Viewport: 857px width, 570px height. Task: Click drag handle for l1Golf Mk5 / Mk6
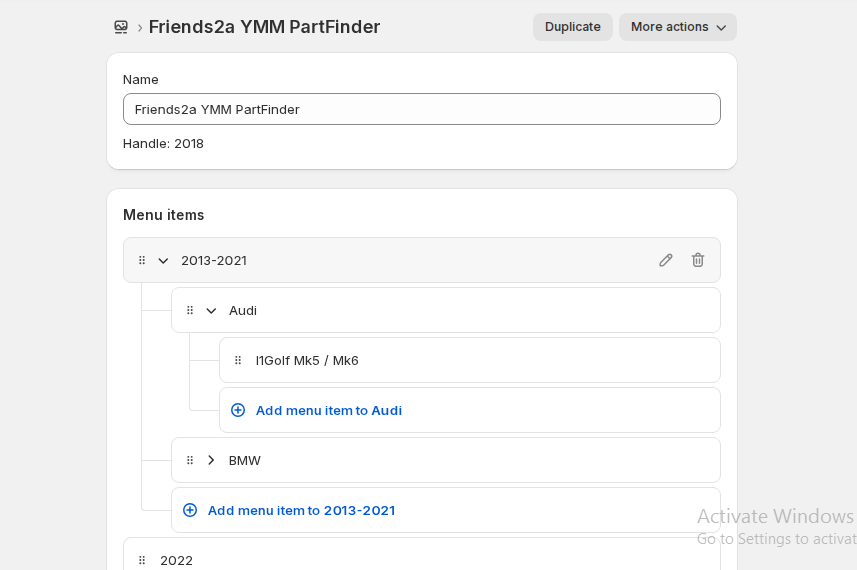click(x=238, y=360)
